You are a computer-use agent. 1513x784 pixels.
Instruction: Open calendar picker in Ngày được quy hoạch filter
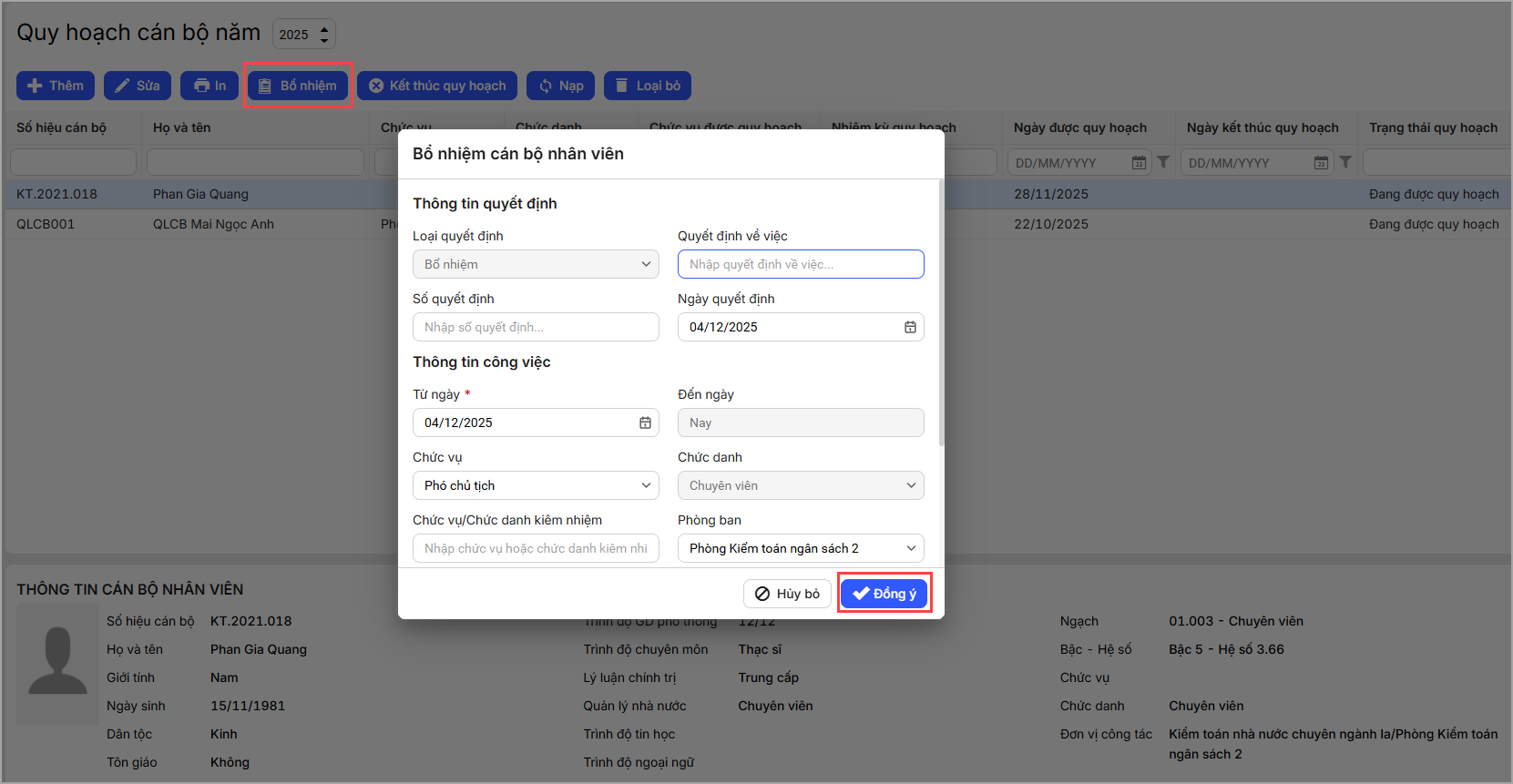(x=1139, y=162)
